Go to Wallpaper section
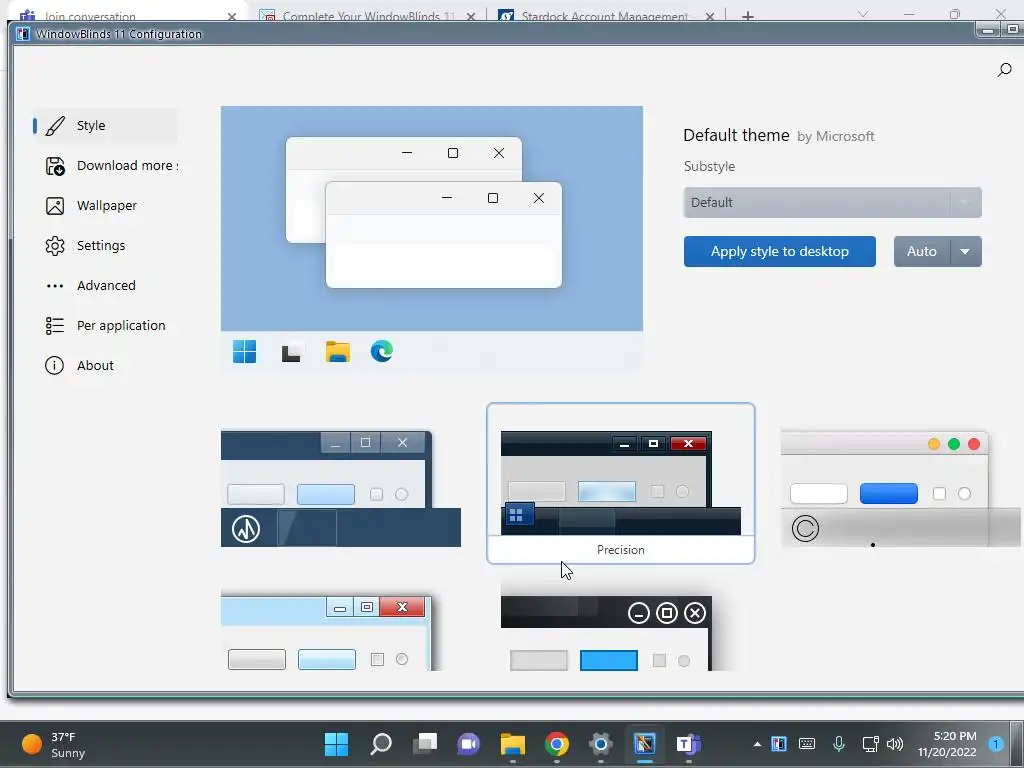 pos(106,206)
